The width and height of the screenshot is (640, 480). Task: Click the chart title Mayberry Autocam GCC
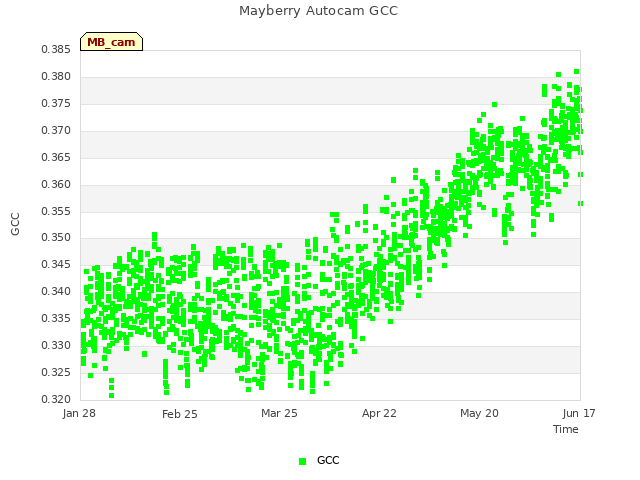click(318, 11)
